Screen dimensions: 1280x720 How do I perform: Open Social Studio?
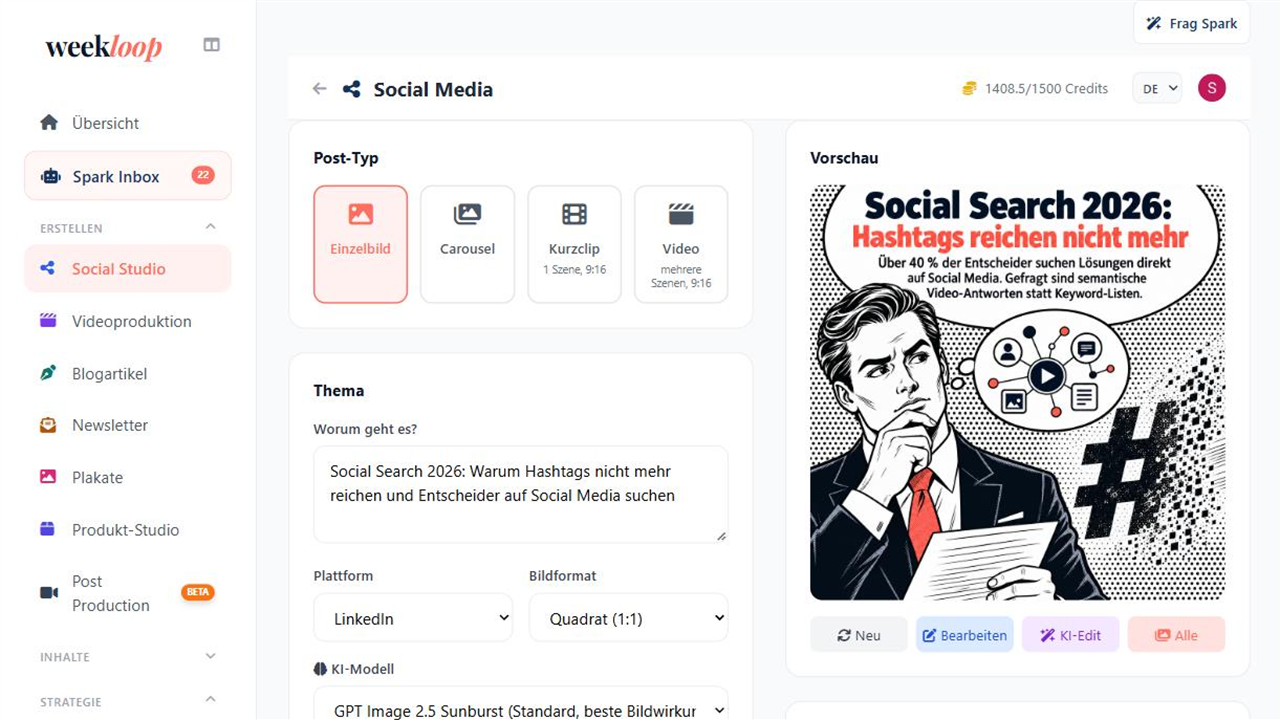128,268
